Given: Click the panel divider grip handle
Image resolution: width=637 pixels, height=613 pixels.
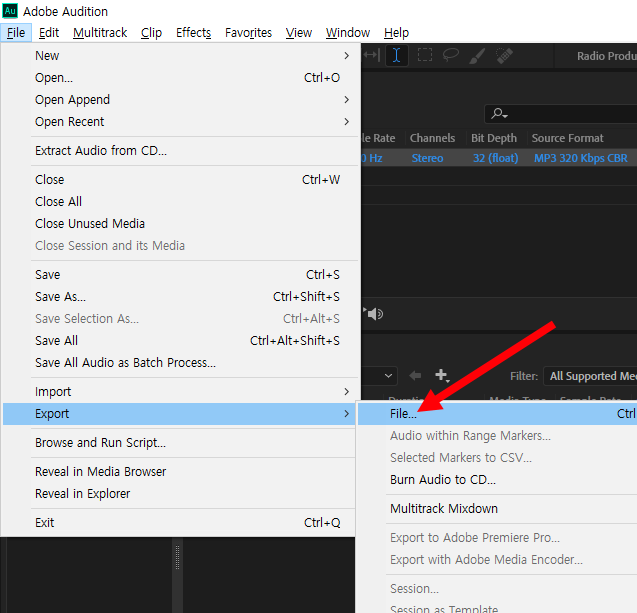Looking at the screenshot, I should [x=178, y=557].
